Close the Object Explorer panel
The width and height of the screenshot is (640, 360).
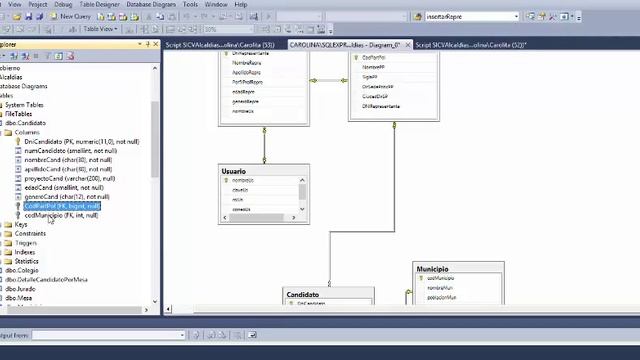(x=156, y=44)
